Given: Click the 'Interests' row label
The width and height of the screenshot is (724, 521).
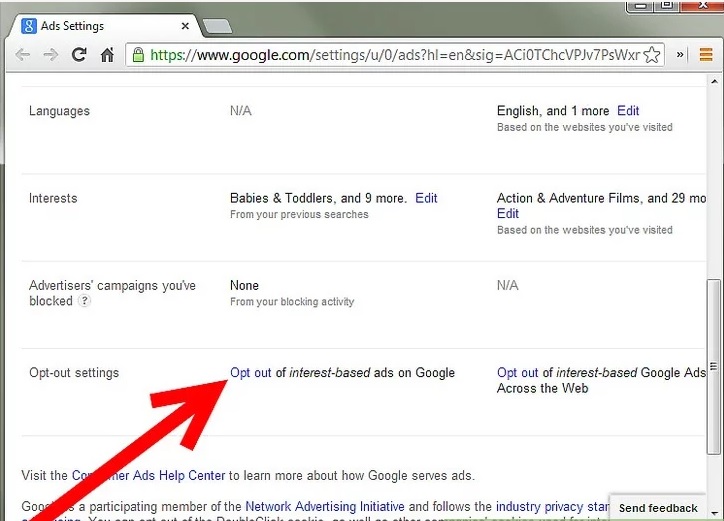Looking at the screenshot, I should (x=53, y=198).
